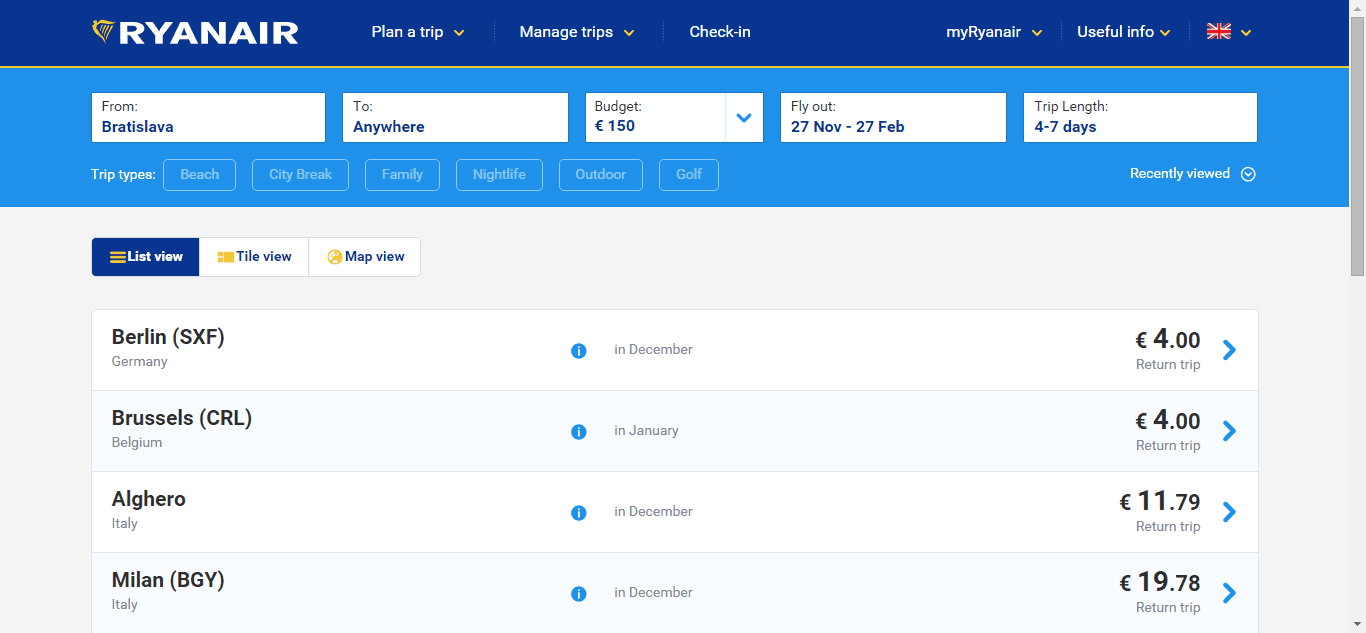Open info icon for Milan (BGY)
1366x633 pixels.
point(578,594)
